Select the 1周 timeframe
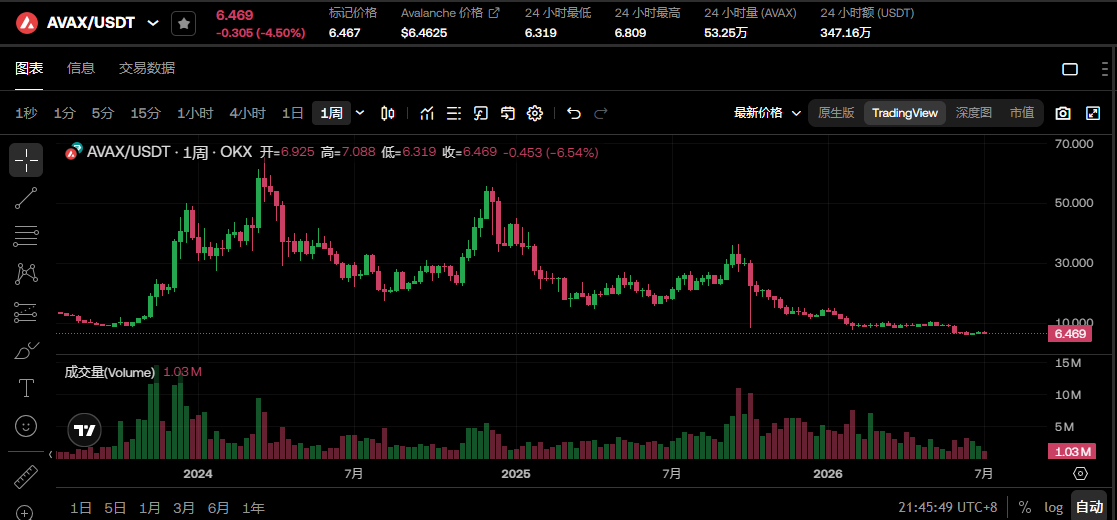Image resolution: width=1117 pixels, height=520 pixels. point(331,113)
